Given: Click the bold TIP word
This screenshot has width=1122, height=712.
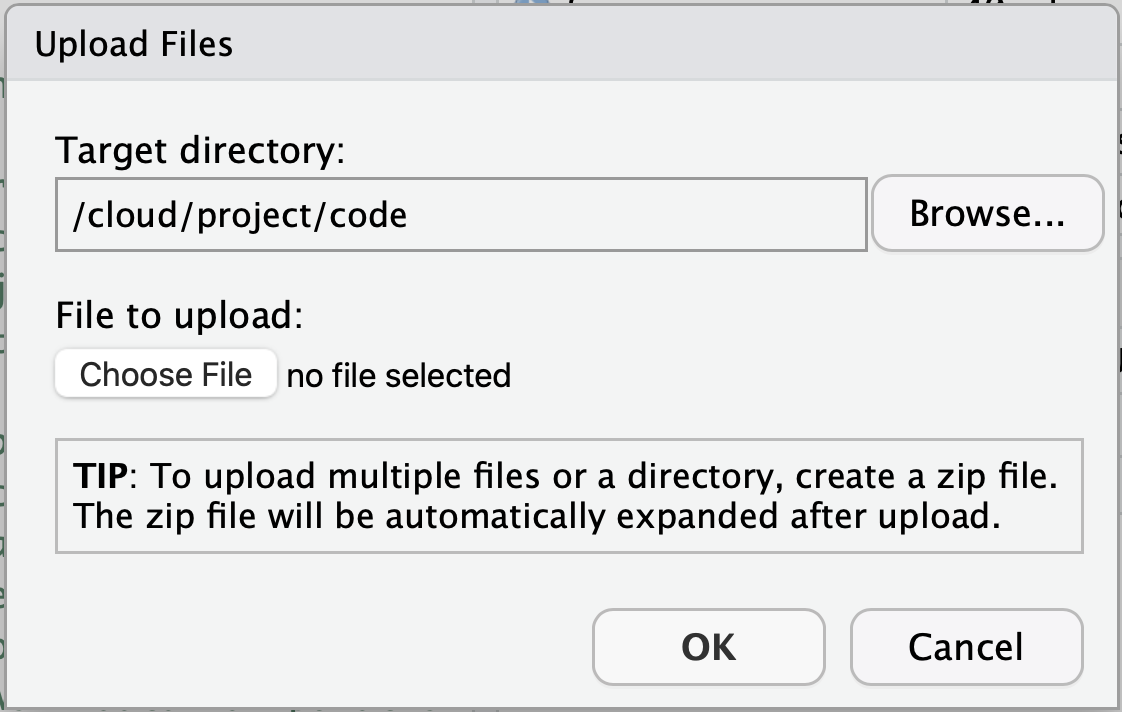Looking at the screenshot, I should tap(100, 476).
